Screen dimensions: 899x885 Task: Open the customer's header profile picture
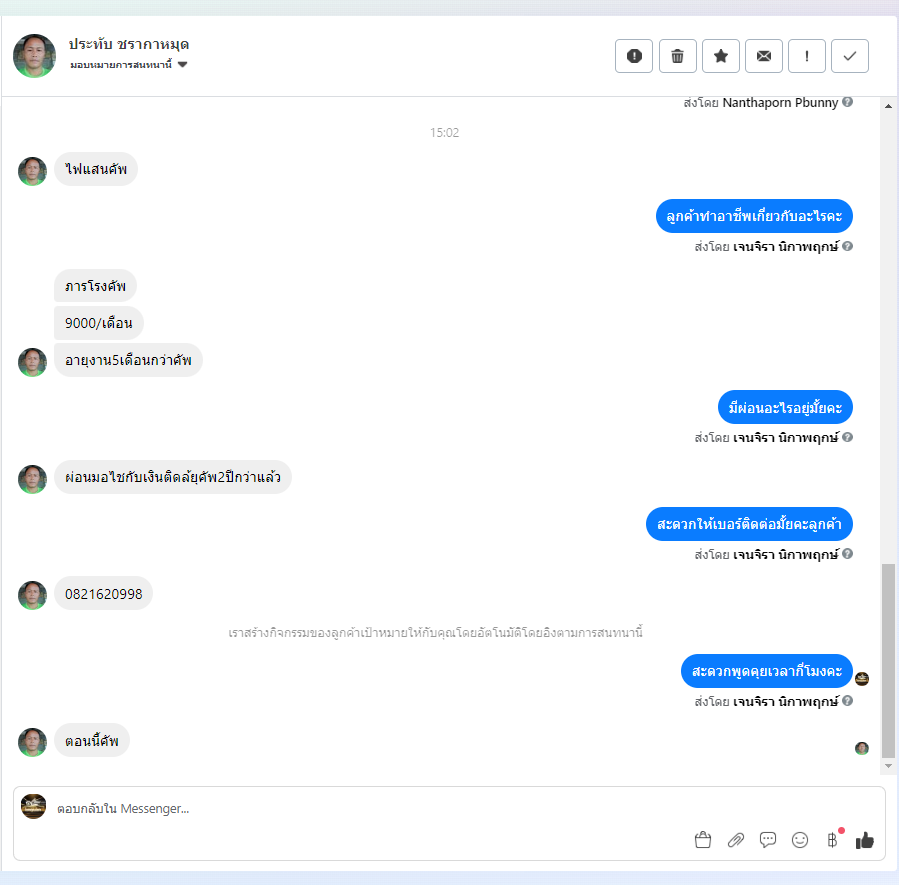tap(34, 56)
